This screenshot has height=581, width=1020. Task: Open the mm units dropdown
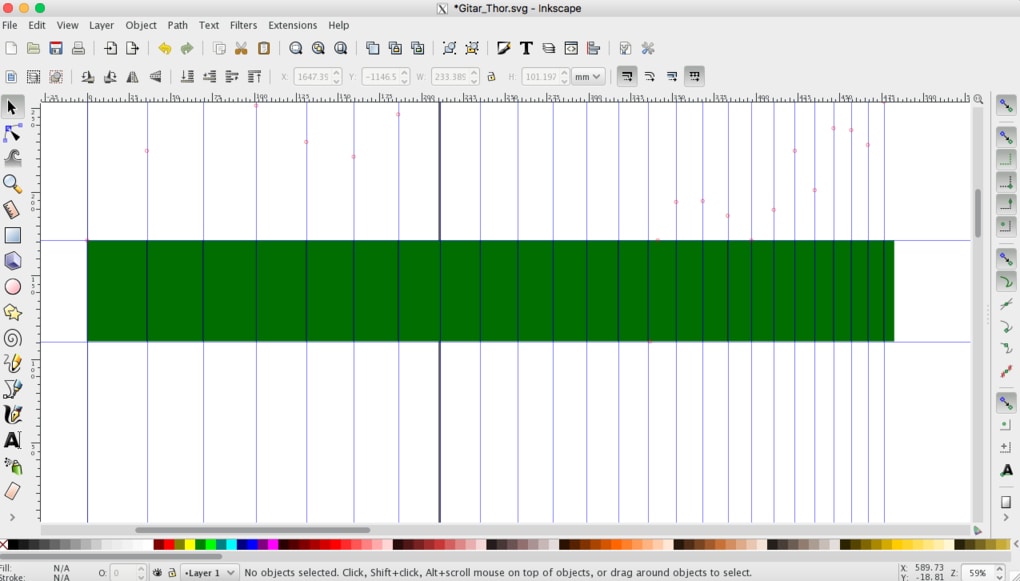pyautogui.click(x=587, y=77)
